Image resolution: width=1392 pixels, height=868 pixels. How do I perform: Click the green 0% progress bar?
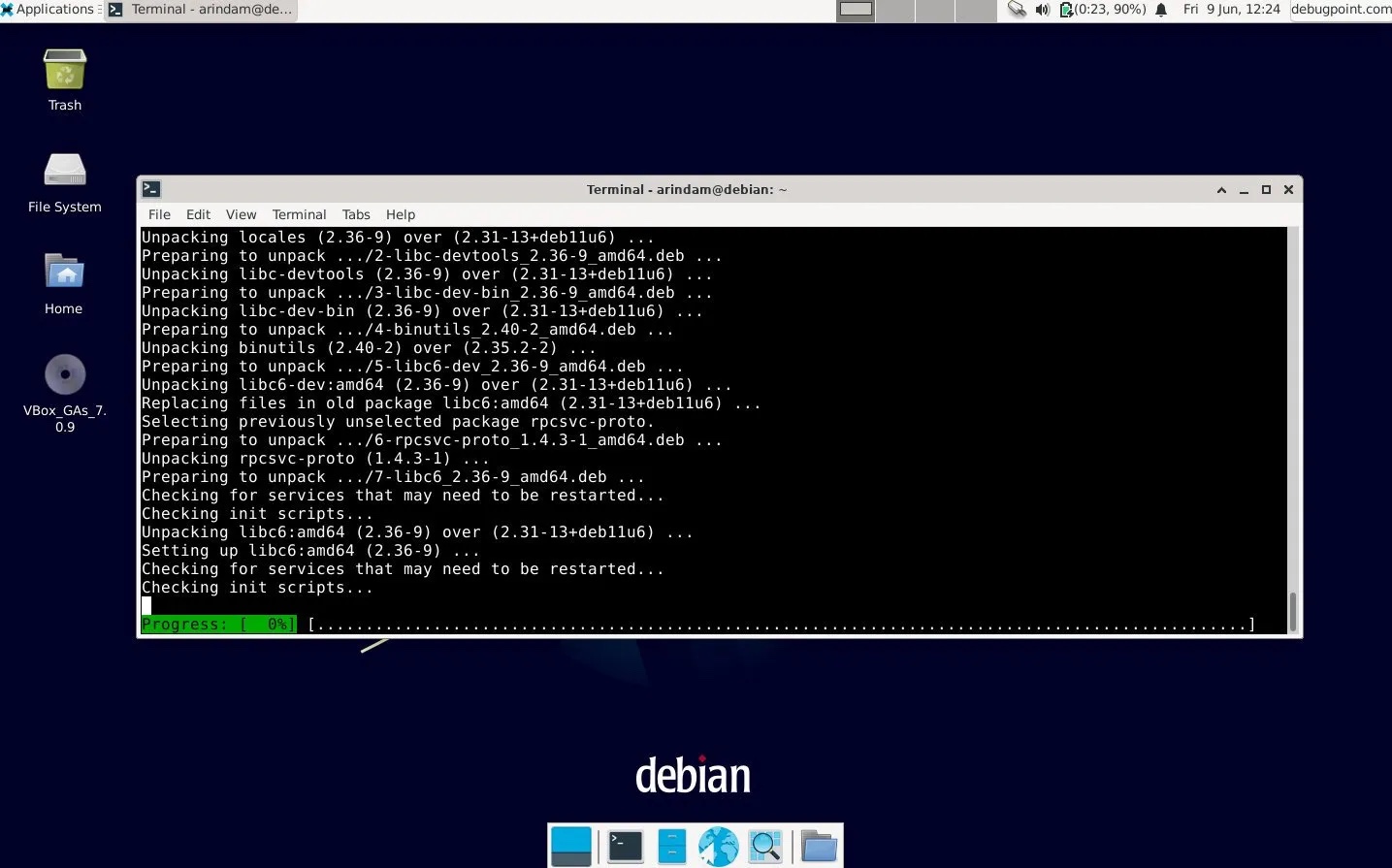coord(218,624)
